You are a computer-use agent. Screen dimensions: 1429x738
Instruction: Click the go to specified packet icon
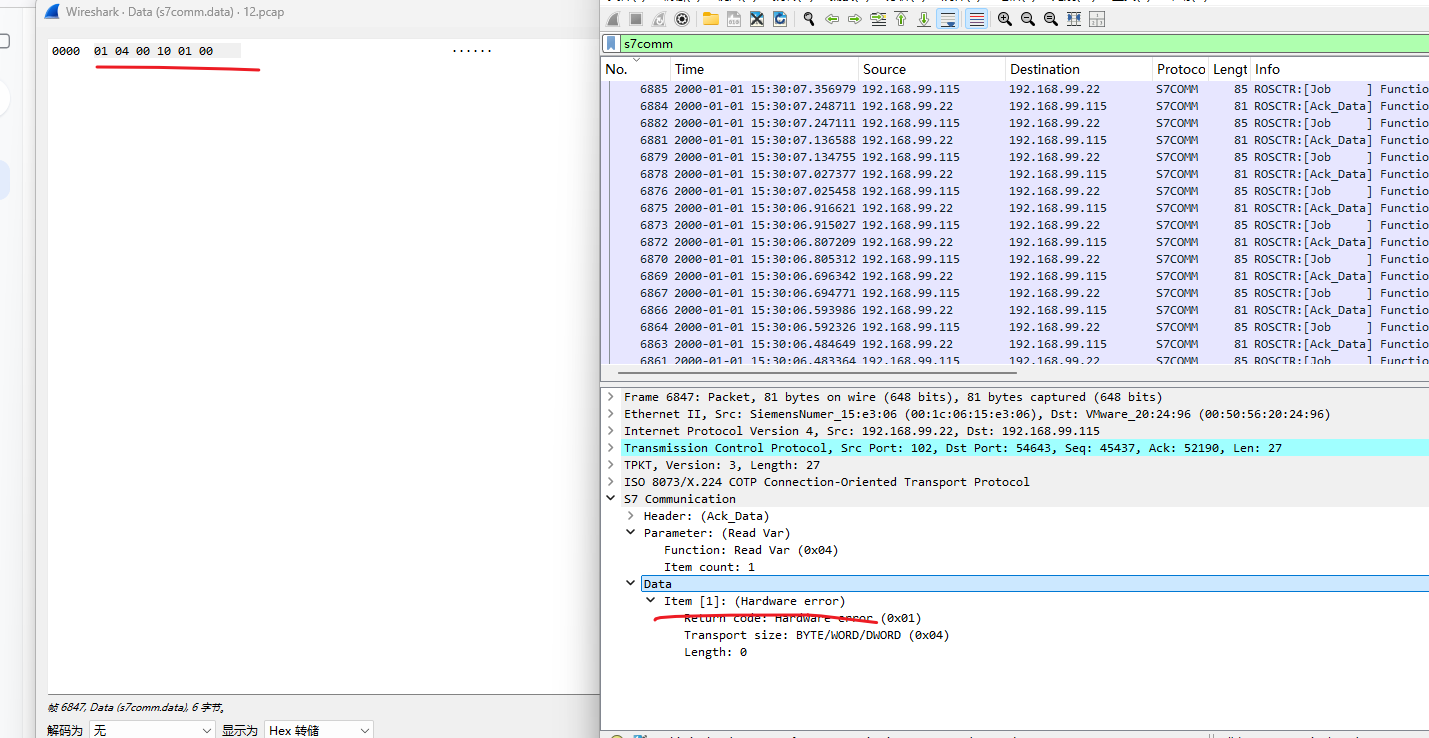pyautogui.click(x=878, y=19)
